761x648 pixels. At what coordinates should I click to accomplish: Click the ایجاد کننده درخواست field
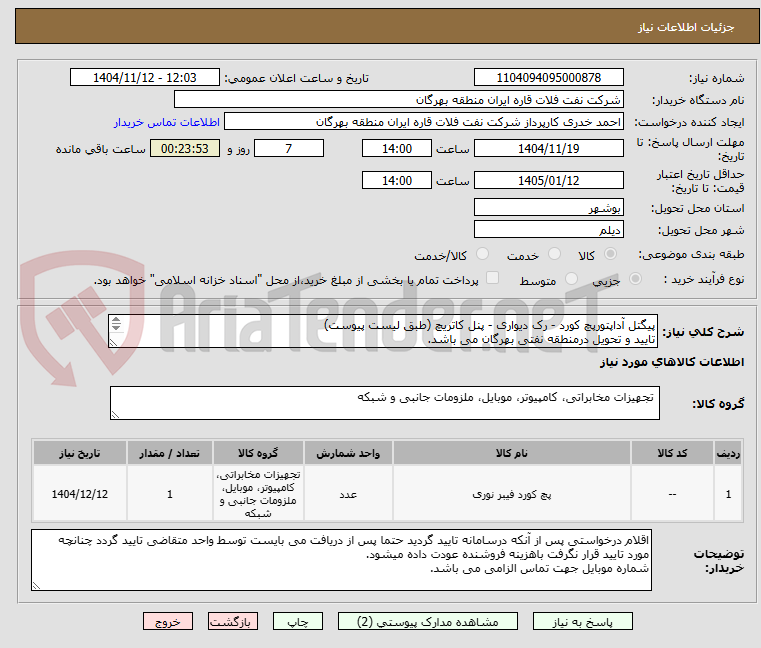click(x=424, y=122)
